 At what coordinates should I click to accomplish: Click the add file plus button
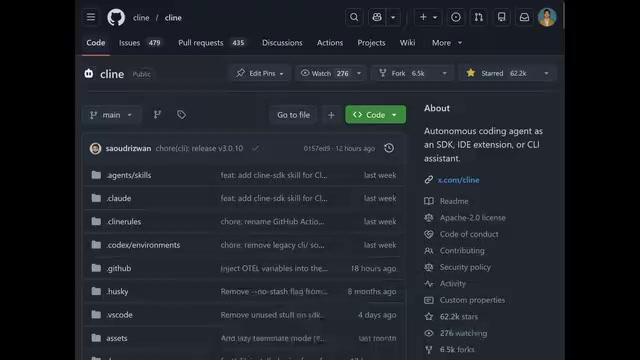click(x=331, y=115)
